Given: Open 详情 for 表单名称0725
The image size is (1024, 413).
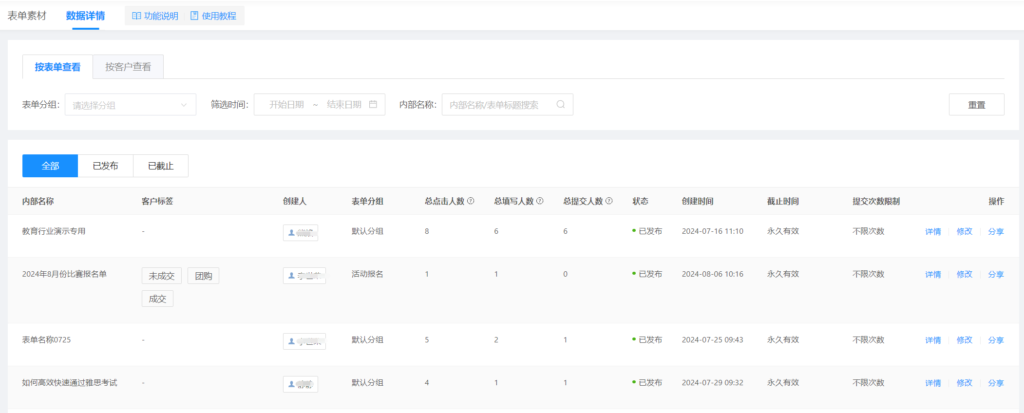Looking at the screenshot, I should click(933, 340).
